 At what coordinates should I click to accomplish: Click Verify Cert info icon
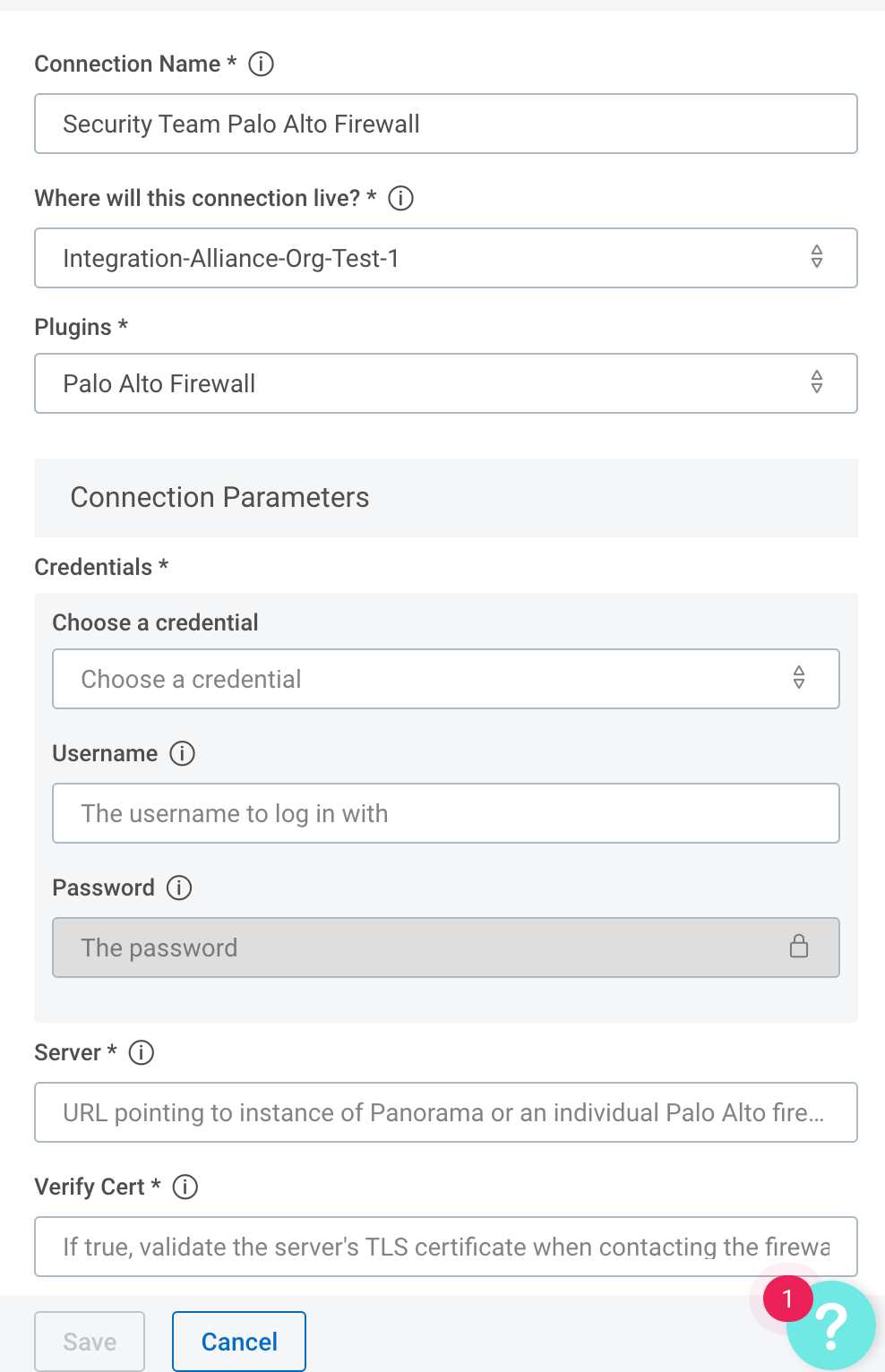(185, 1187)
